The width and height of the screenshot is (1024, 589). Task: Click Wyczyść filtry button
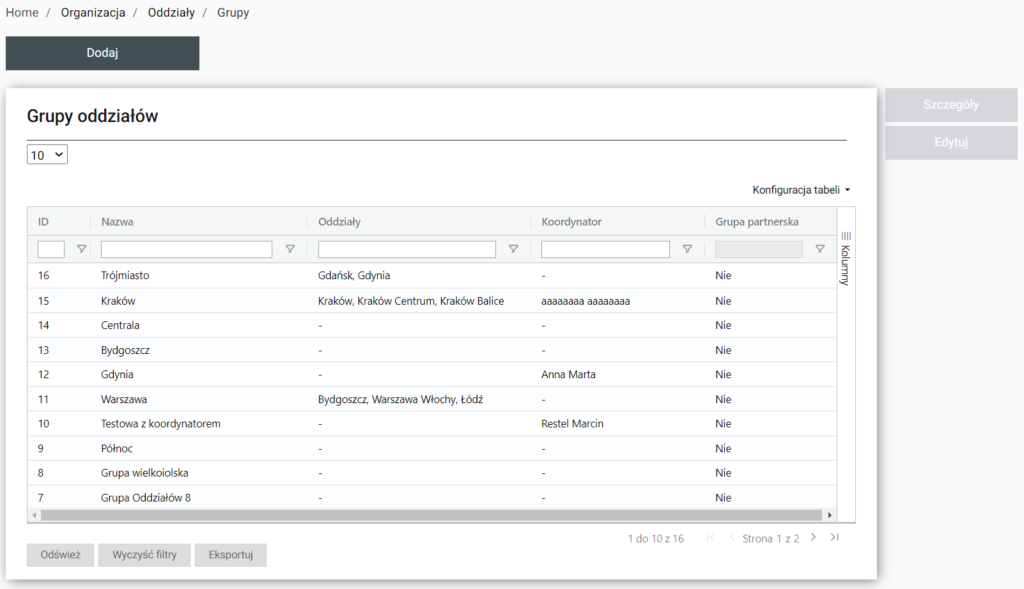click(145, 555)
